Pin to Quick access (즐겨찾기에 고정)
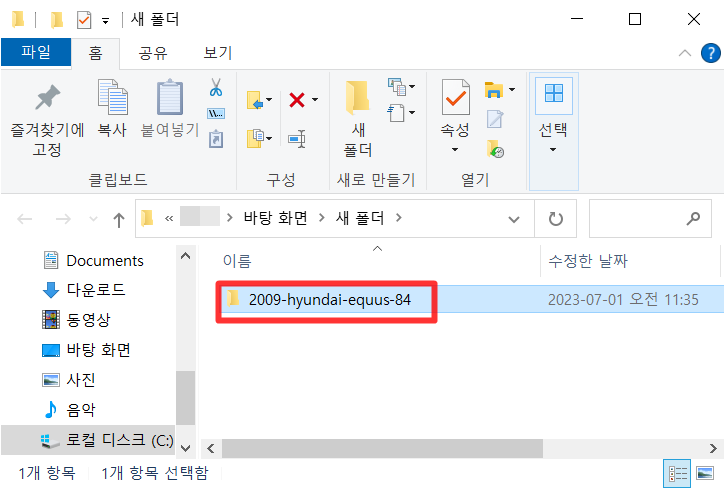Viewport: 725px width, 489px height. tap(47, 120)
